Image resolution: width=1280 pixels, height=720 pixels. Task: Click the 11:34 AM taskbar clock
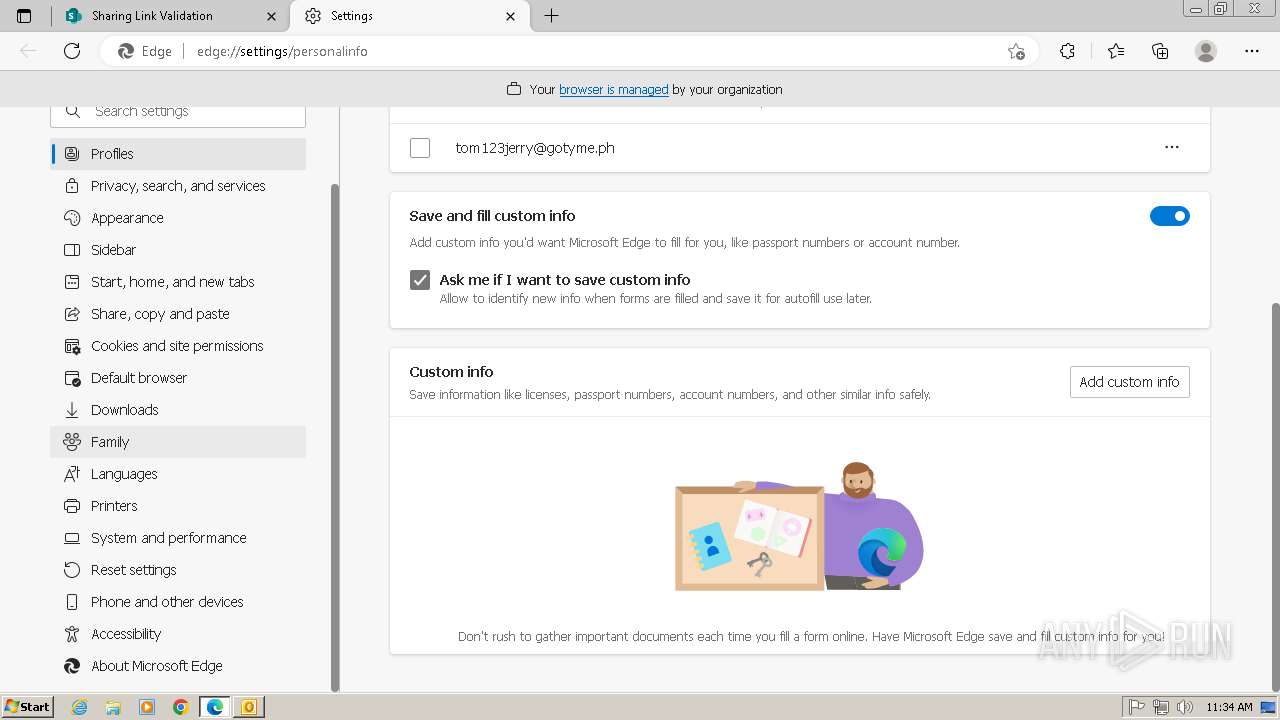point(1229,707)
